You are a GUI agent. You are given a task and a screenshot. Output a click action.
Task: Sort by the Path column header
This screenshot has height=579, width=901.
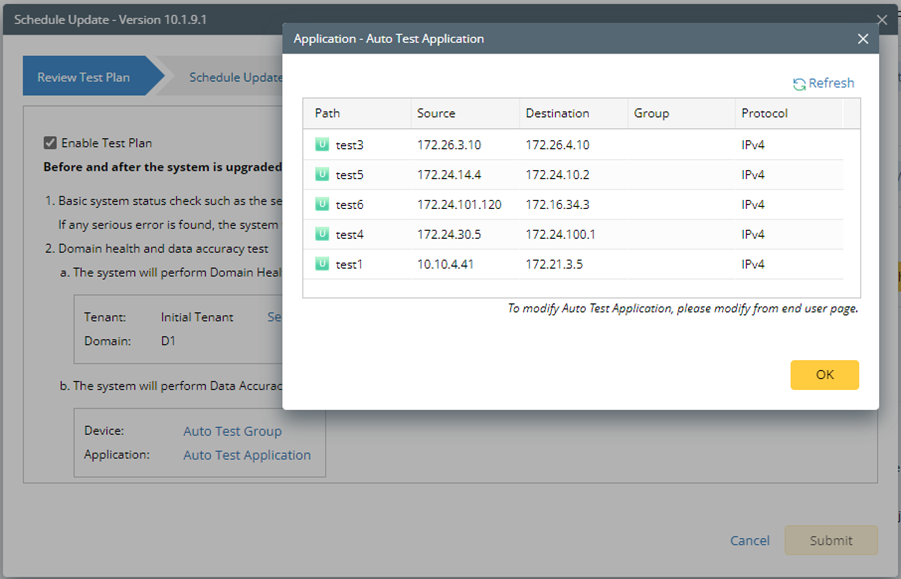tap(328, 113)
